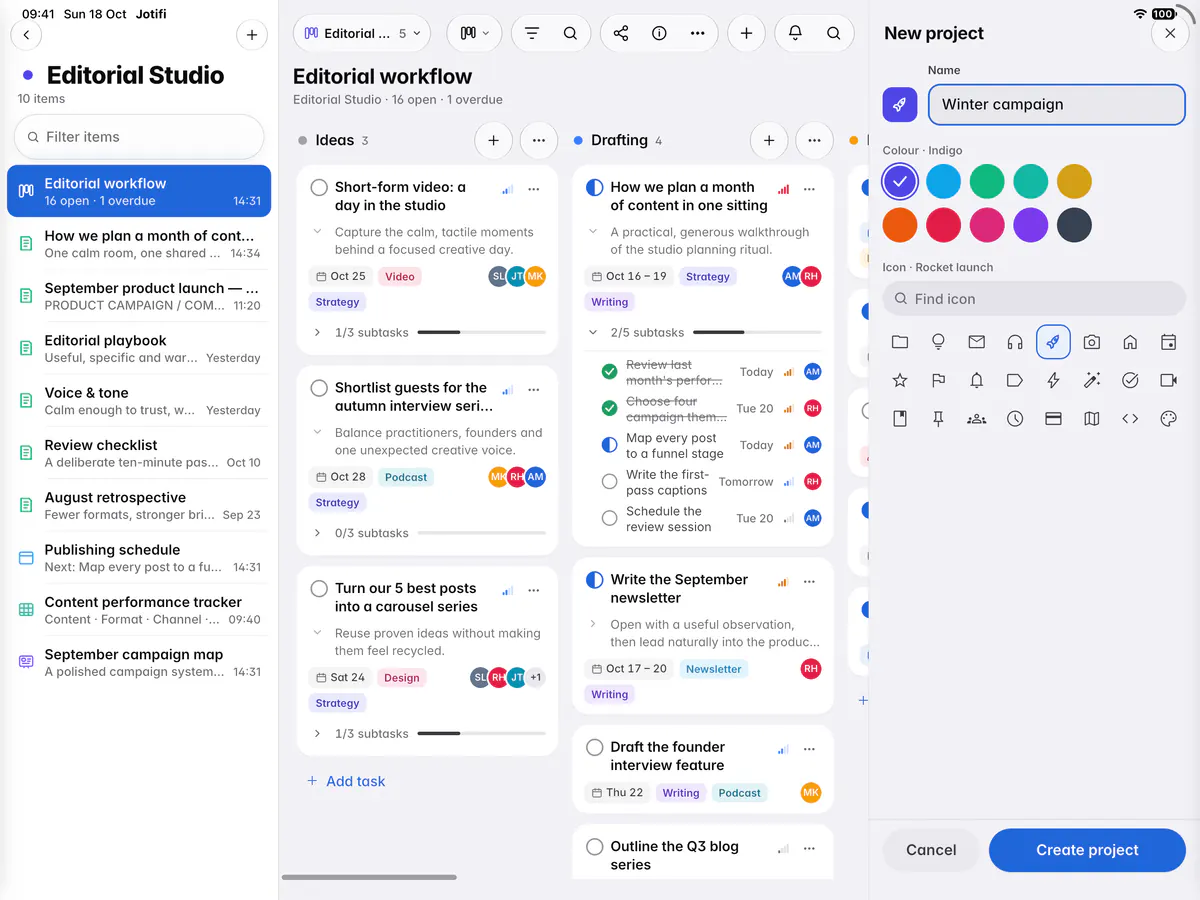Pick the pushpin icon
The width and height of the screenshot is (1200, 900).
938,419
